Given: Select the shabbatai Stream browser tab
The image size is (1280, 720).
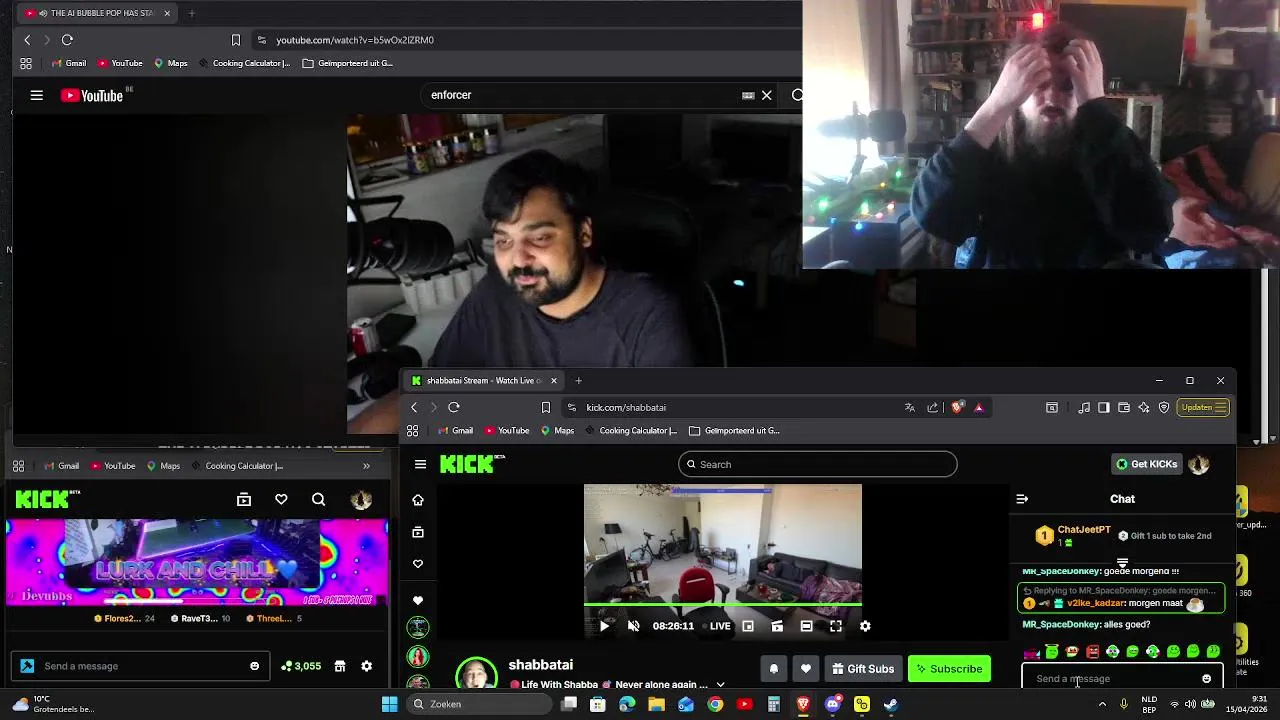Looking at the screenshot, I should coord(484,380).
